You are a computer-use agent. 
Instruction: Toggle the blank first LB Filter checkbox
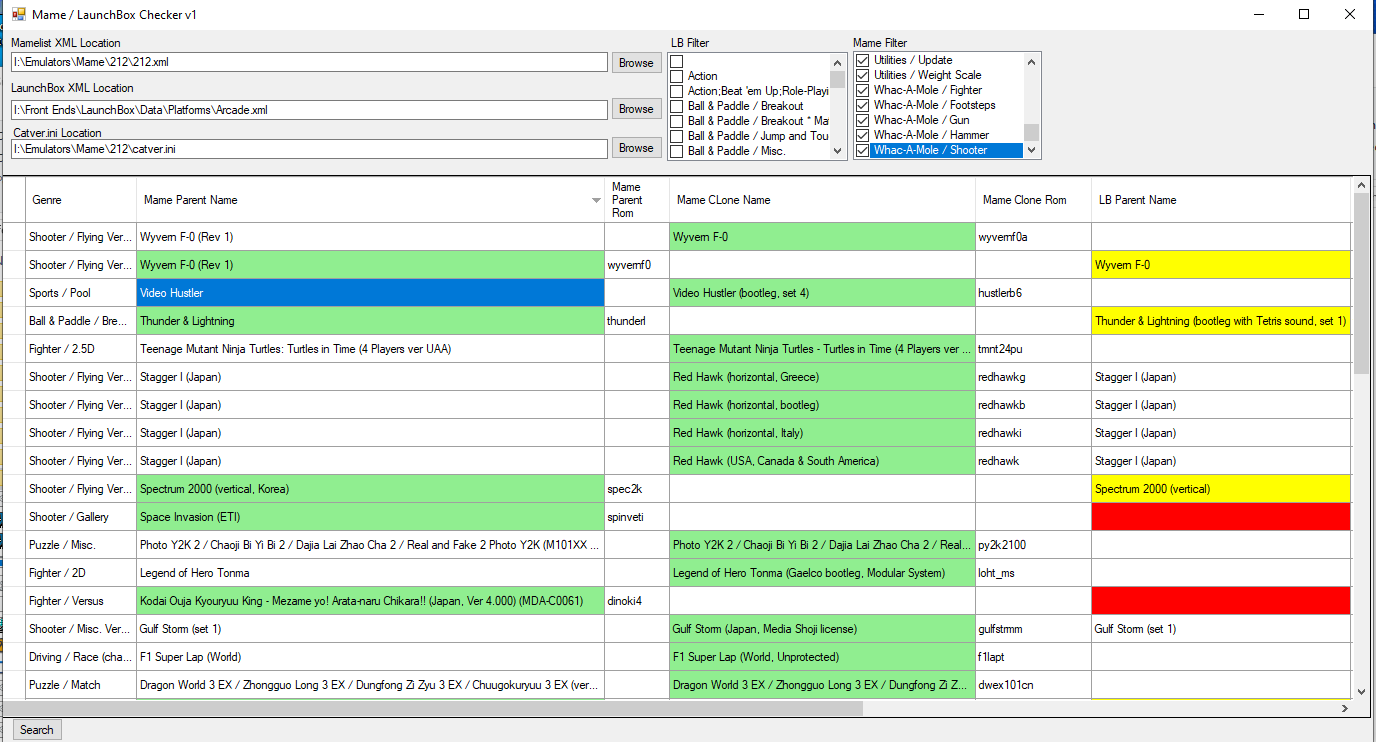click(677, 61)
